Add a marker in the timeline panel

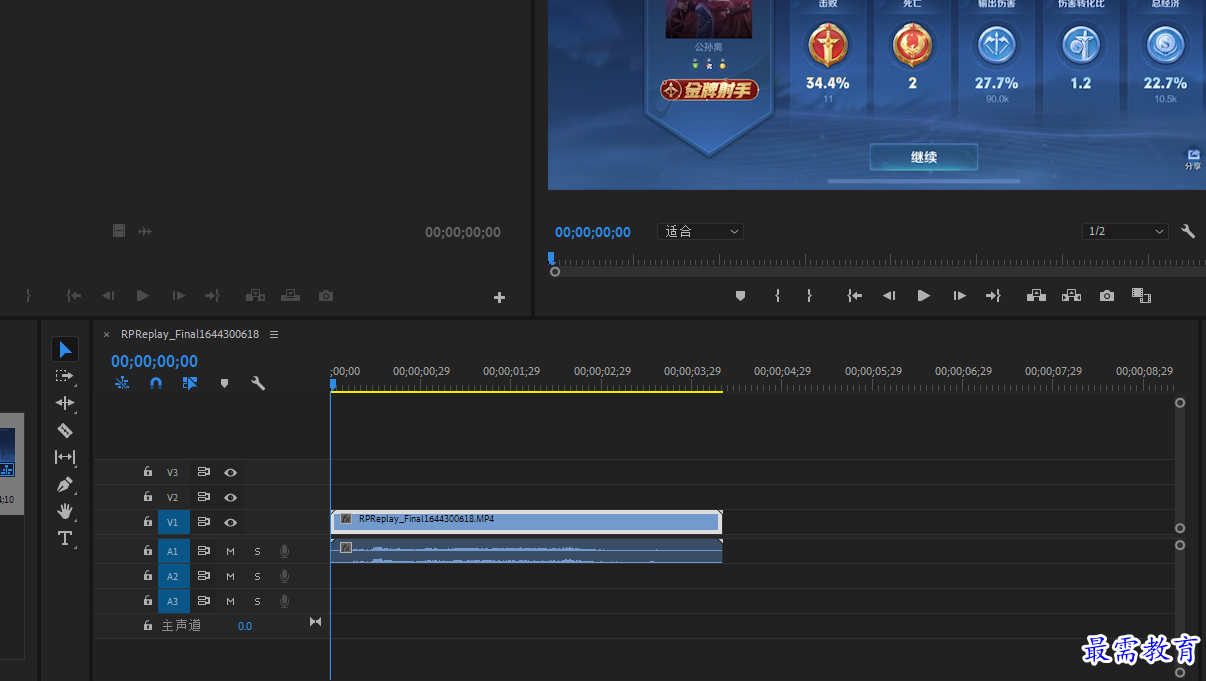click(224, 383)
